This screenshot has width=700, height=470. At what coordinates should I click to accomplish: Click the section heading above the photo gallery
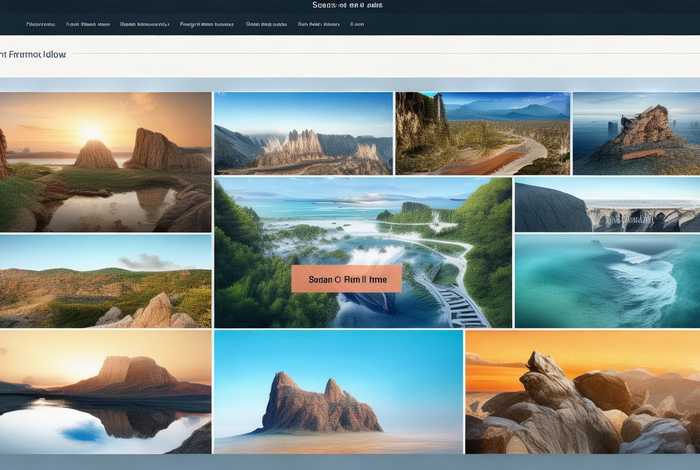point(33,55)
